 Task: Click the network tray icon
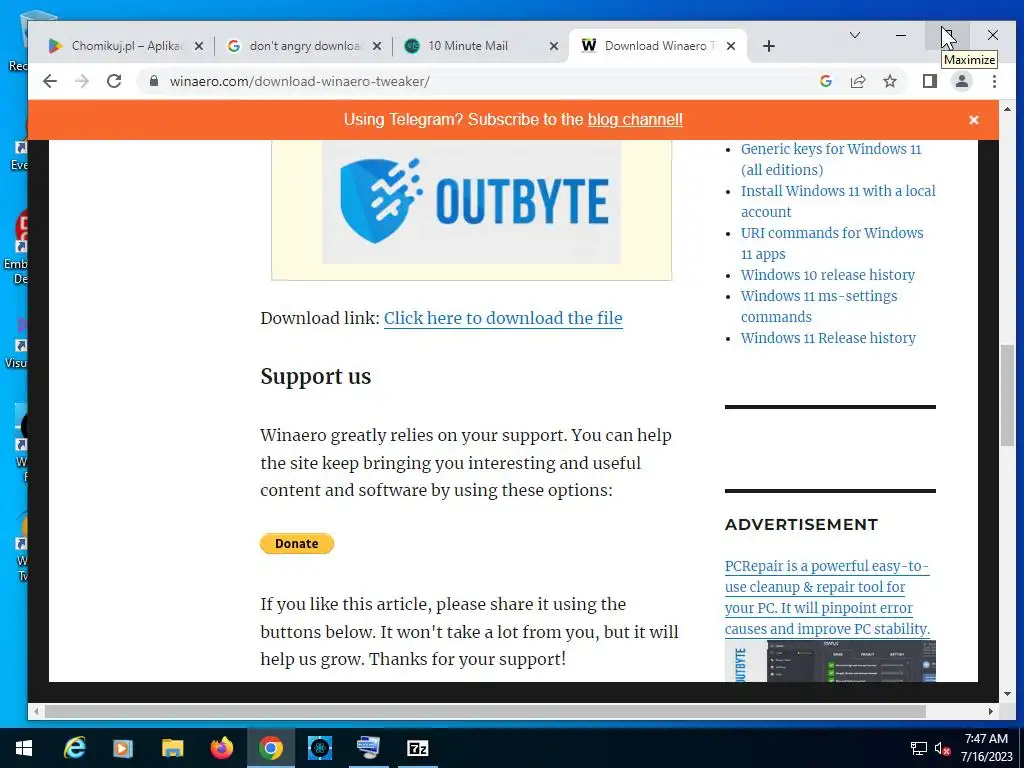919,748
